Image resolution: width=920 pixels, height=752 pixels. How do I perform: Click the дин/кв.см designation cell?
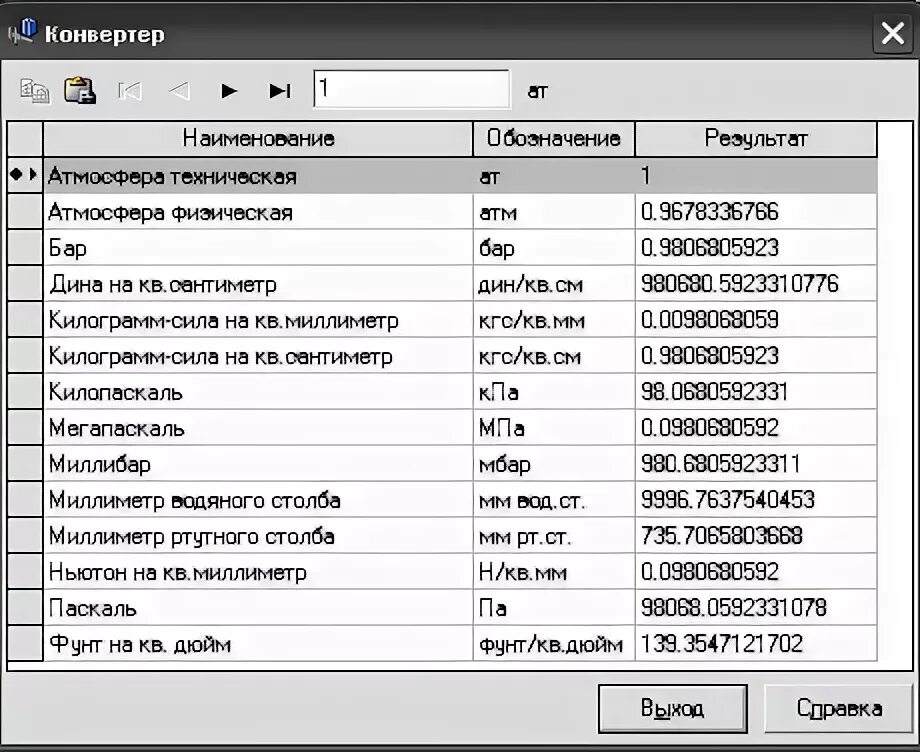554,284
